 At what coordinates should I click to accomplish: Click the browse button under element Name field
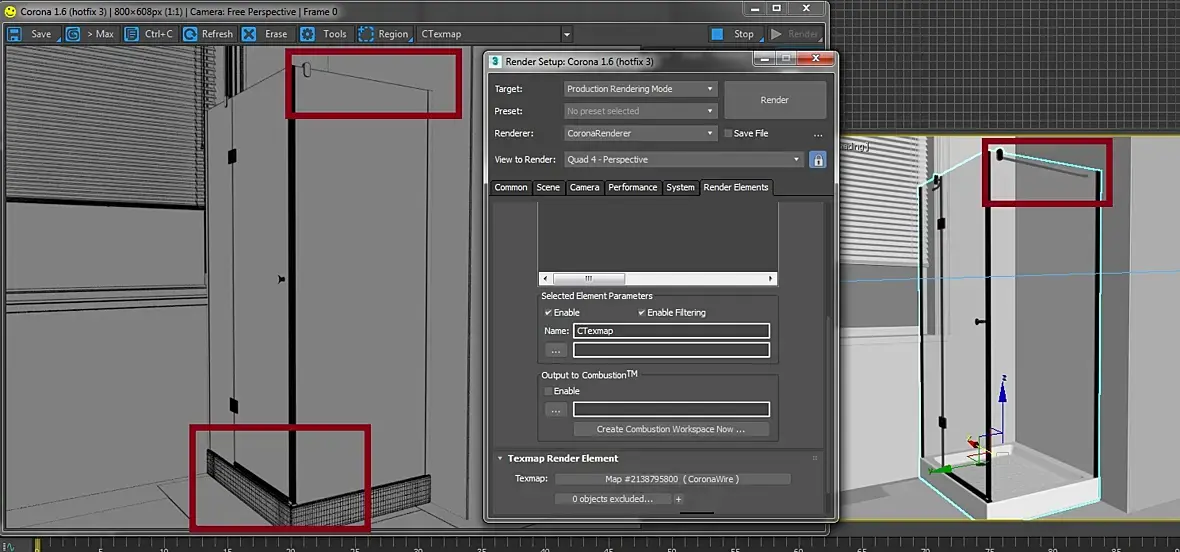[555, 350]
